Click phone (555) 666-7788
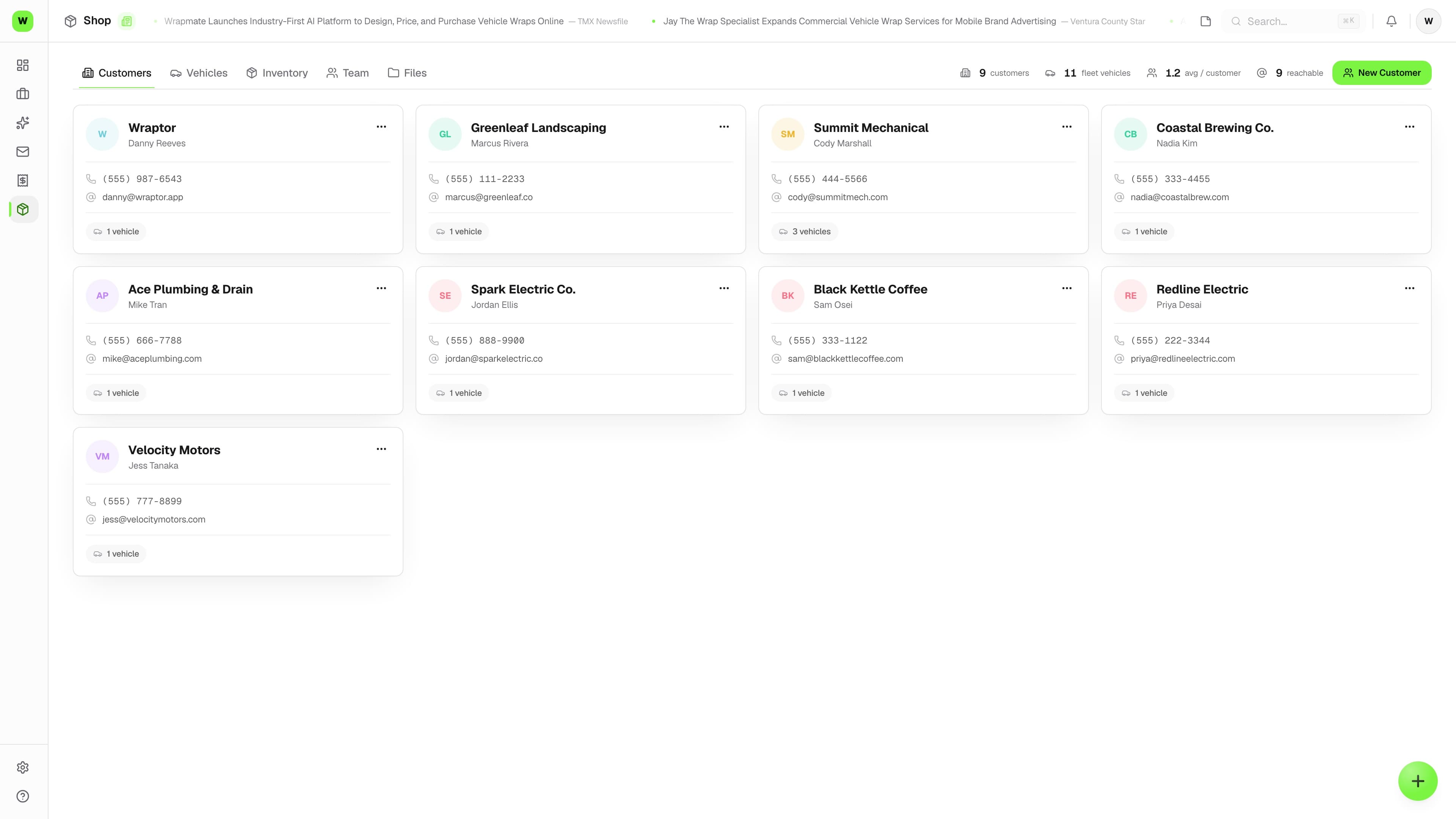The width and height of the screenshot is (1456, 819). click(x=142, y=340)
